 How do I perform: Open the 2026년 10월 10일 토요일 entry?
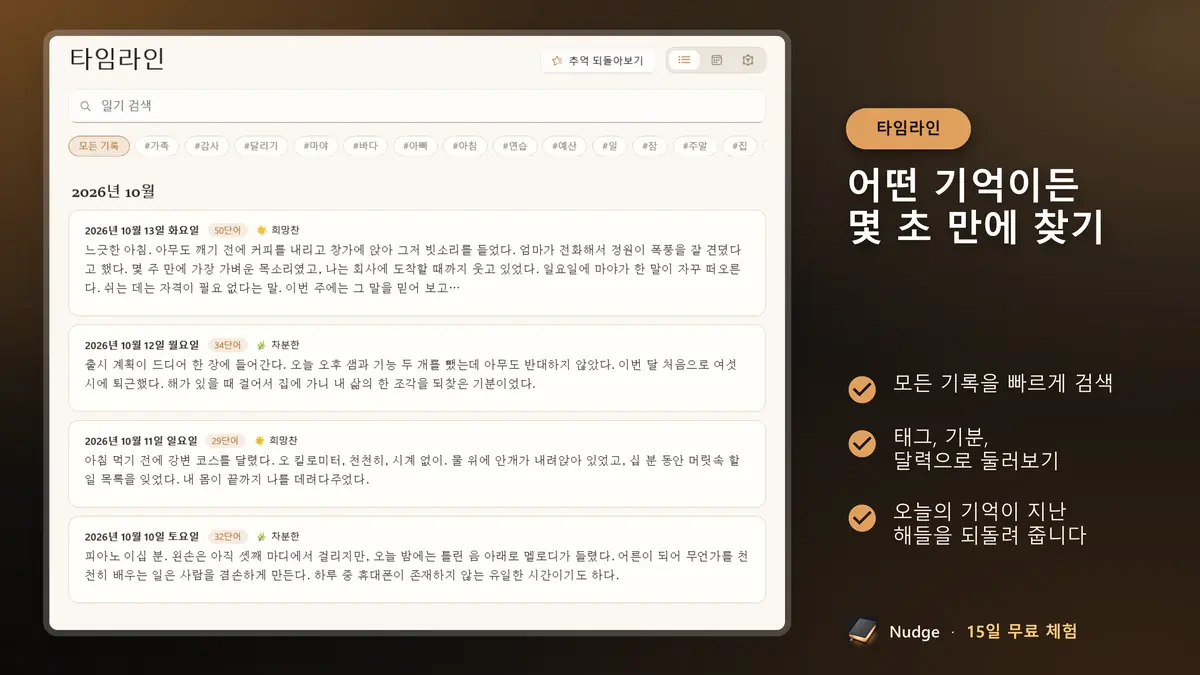[x=417, y=560]
